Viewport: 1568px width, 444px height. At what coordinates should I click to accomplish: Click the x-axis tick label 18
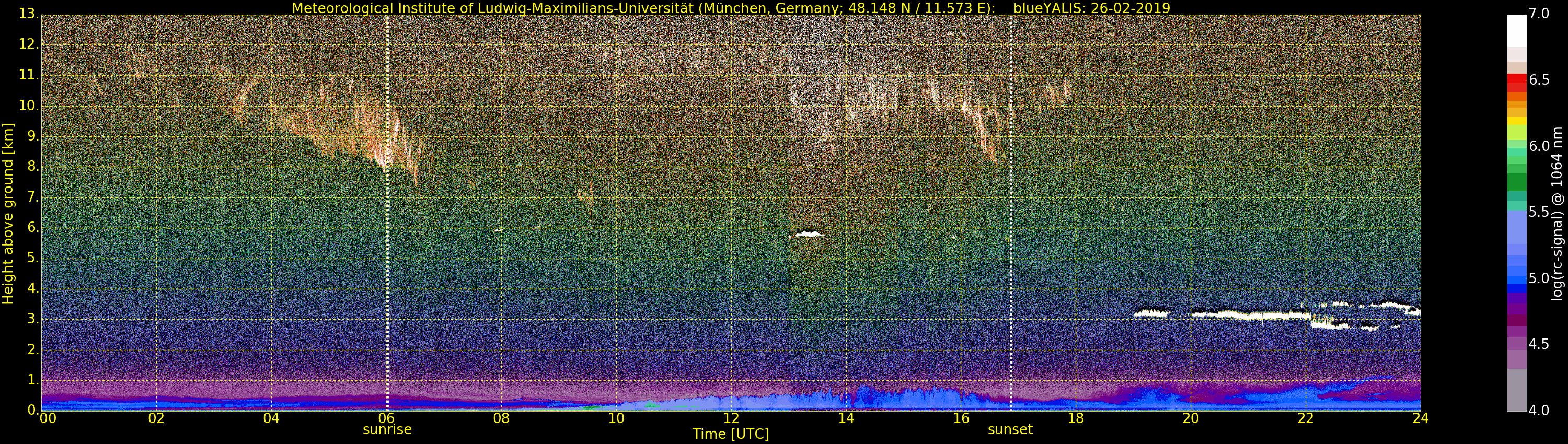(x=1076, y=418)
